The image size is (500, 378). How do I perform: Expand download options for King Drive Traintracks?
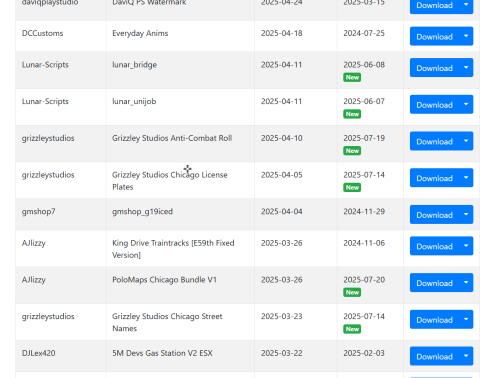(x=466, y=246)
